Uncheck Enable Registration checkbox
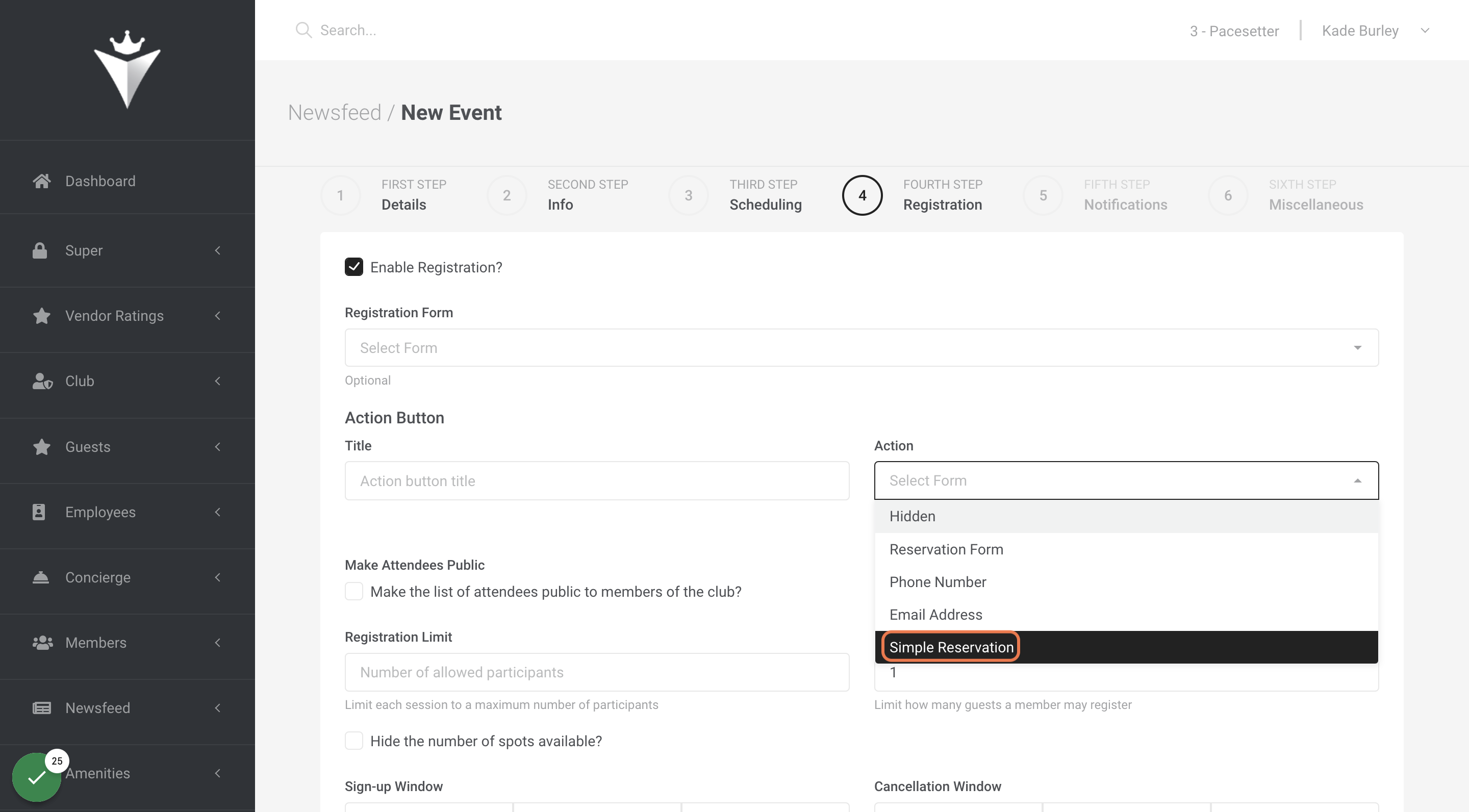This screenshot has height=812, width=1469. [353, 267]
